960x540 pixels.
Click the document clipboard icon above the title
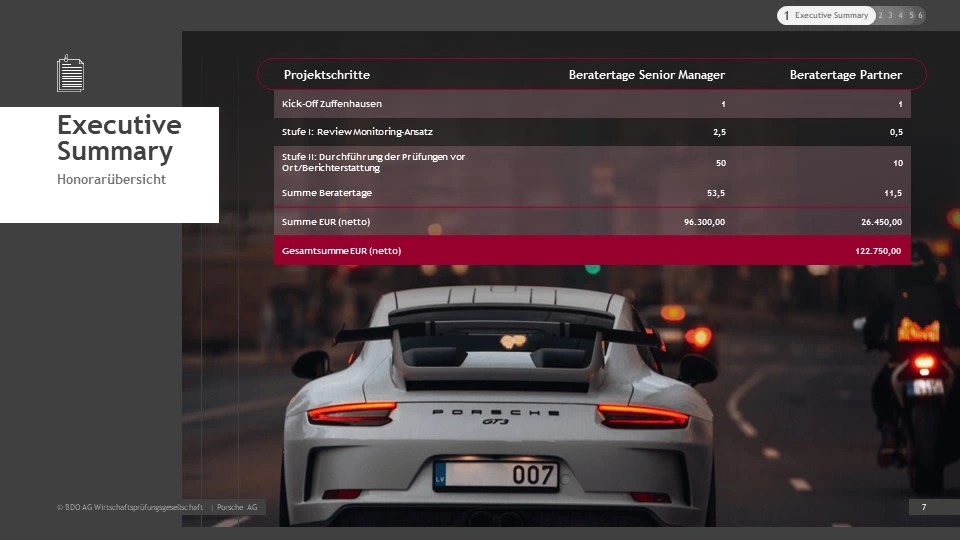[x=70, y=73]
